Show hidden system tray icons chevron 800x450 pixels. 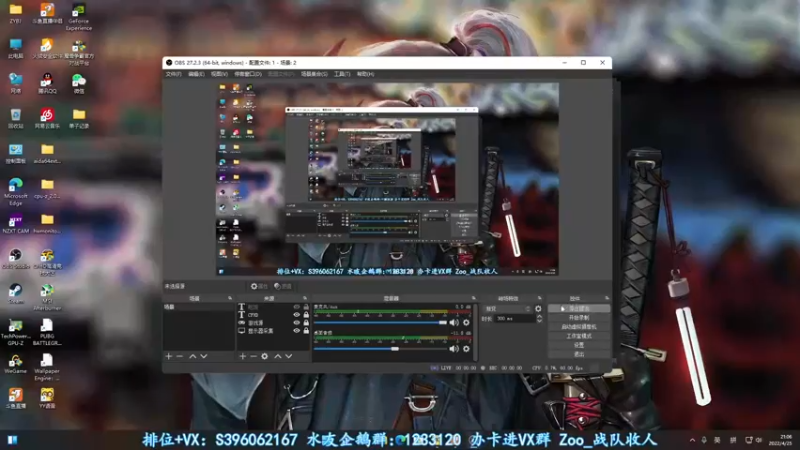coord(692,440)
